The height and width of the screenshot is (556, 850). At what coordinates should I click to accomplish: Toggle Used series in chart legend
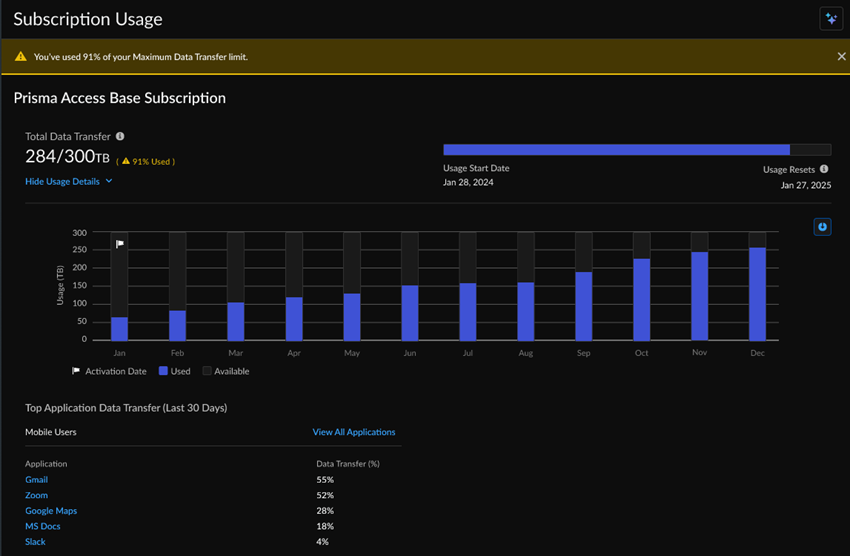tap(174, 371)
